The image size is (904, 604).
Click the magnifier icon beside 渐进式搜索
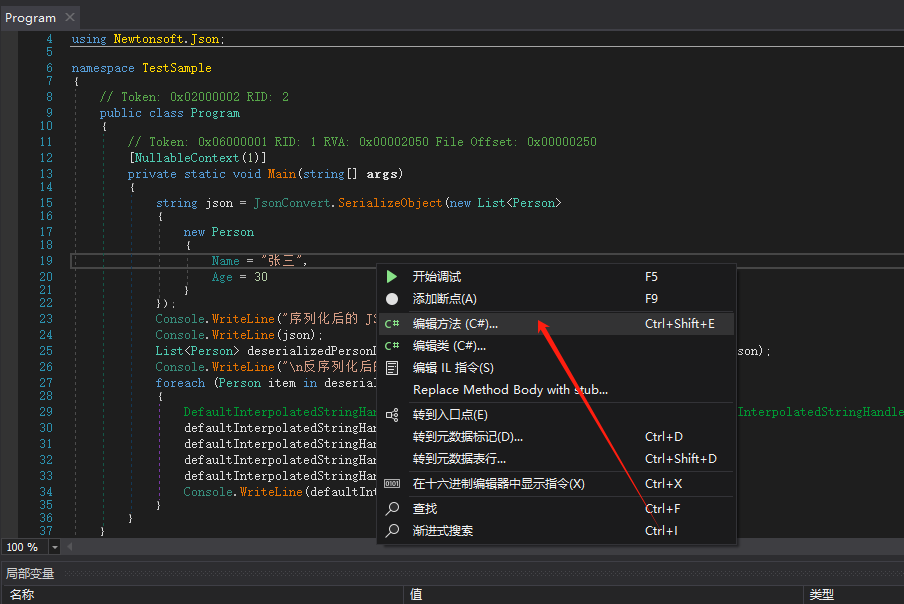tap(392, 531)
